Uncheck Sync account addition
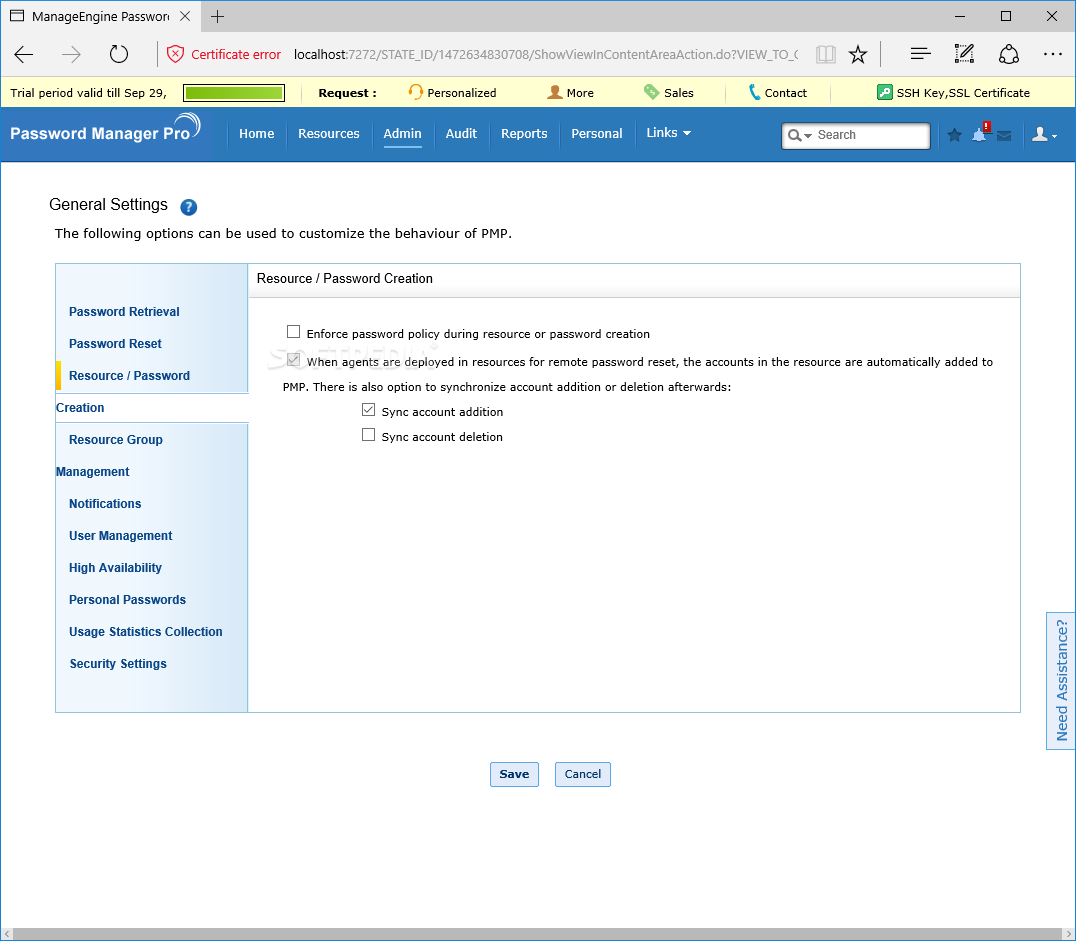Image resolution: width=1076 pixels, height=941 pixels. pyautogui.click(x=369, y=410)
